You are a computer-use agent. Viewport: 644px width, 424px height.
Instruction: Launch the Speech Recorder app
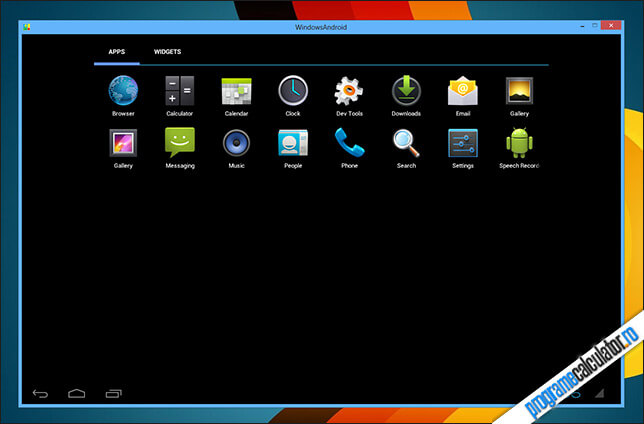tap(520, 148)
